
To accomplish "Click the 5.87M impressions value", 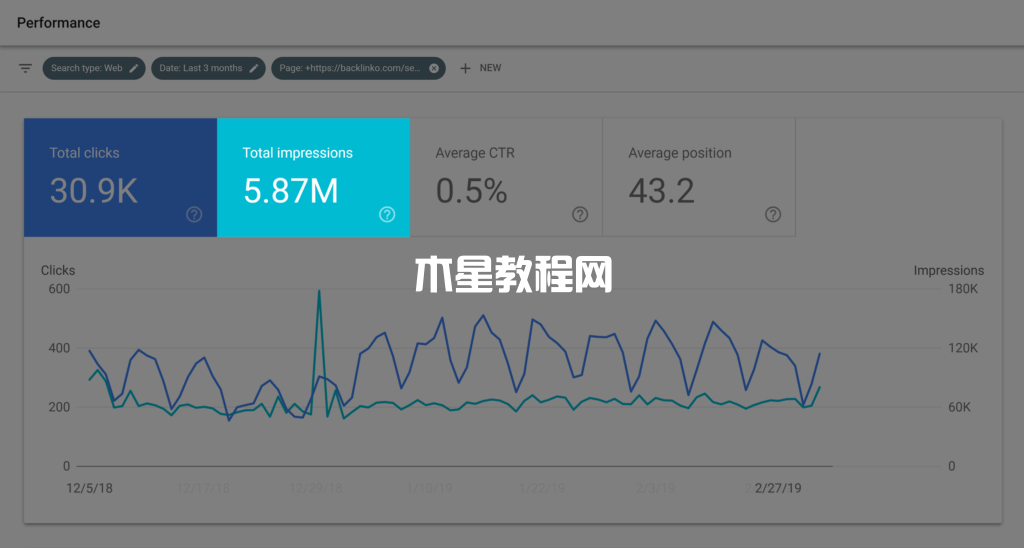I will click(x=291, y=191).
